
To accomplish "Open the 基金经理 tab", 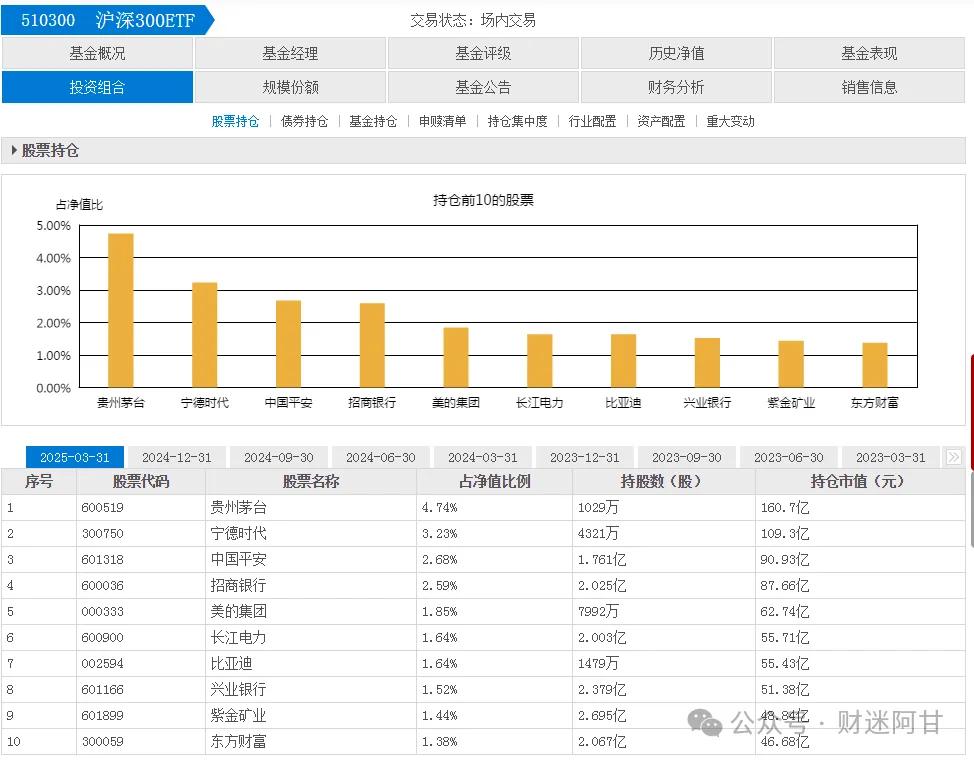I will click(291, 53).
